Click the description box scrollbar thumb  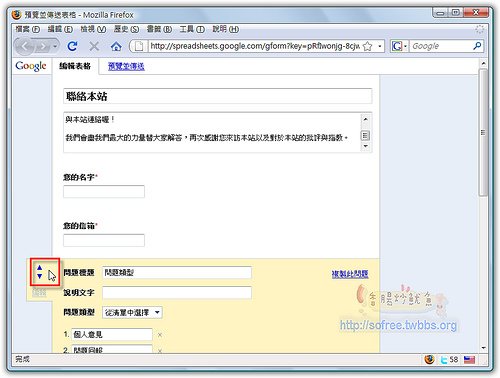pos(366,136)
